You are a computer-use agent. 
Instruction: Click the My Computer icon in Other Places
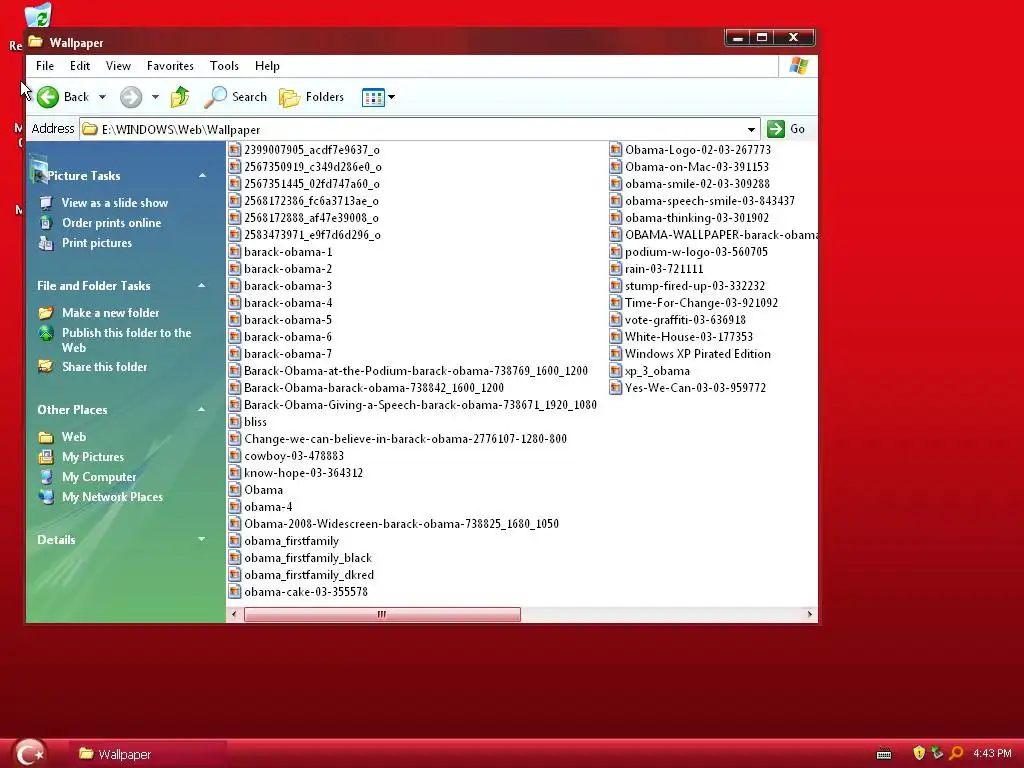pyautogui.click(x=46, y=477)
